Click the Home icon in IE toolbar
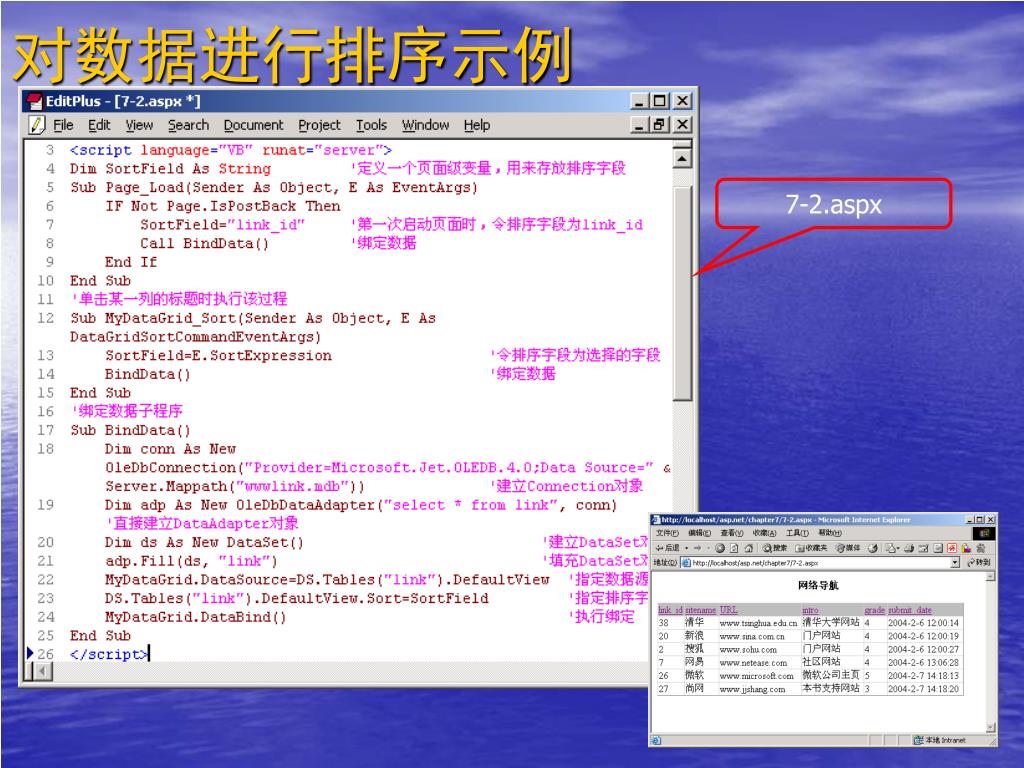This screenshot has height=768, width=1024. click(748, 548)
